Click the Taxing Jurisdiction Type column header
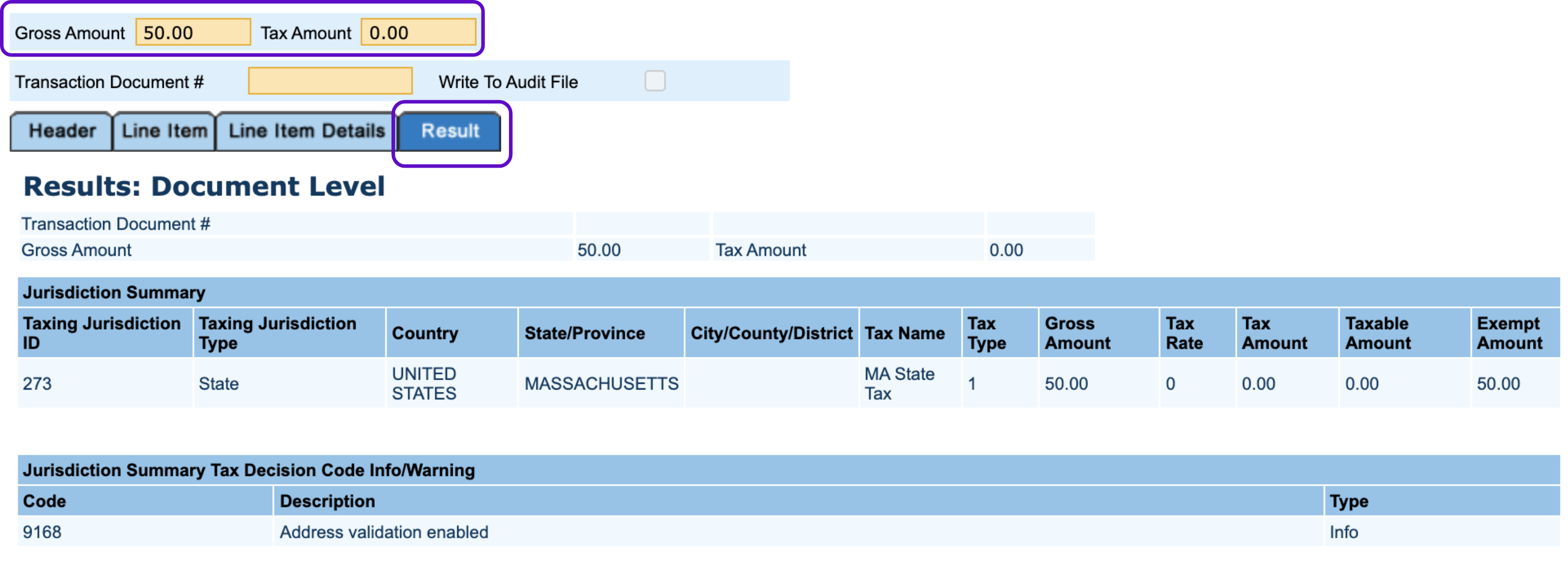Screen dimensions: 1568x569 tap(277, 332)
